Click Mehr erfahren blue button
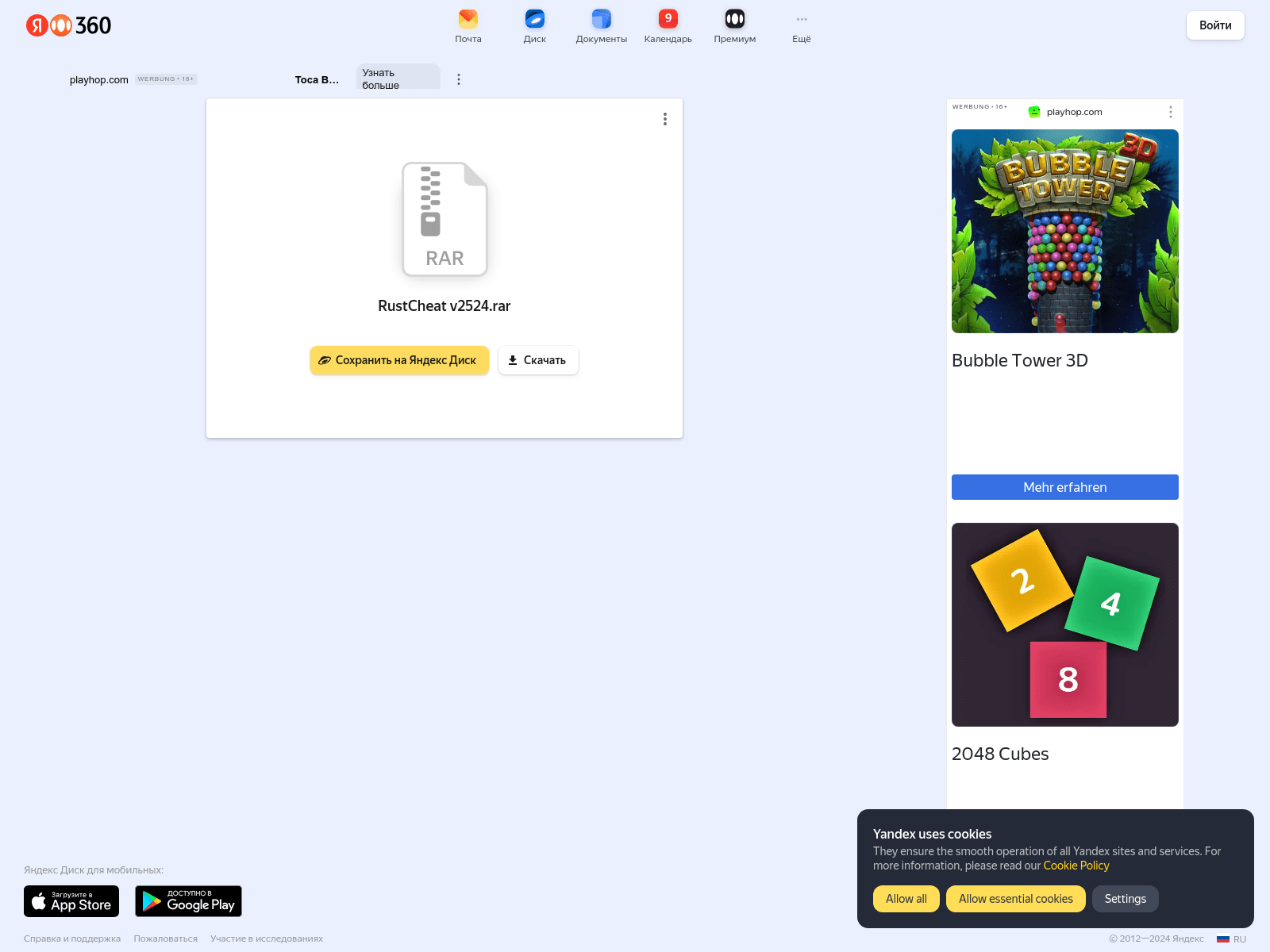 point(1065,487)
